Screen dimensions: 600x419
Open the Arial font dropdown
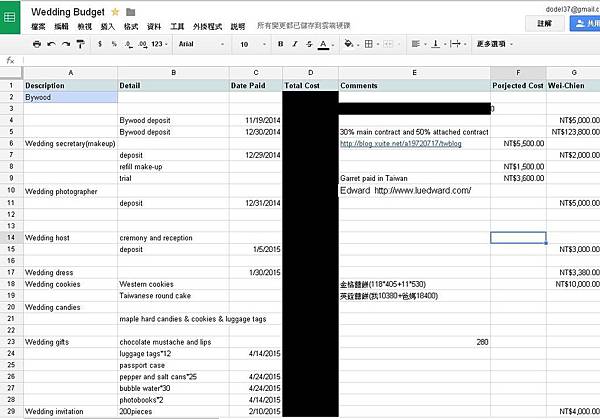(201, 44)
